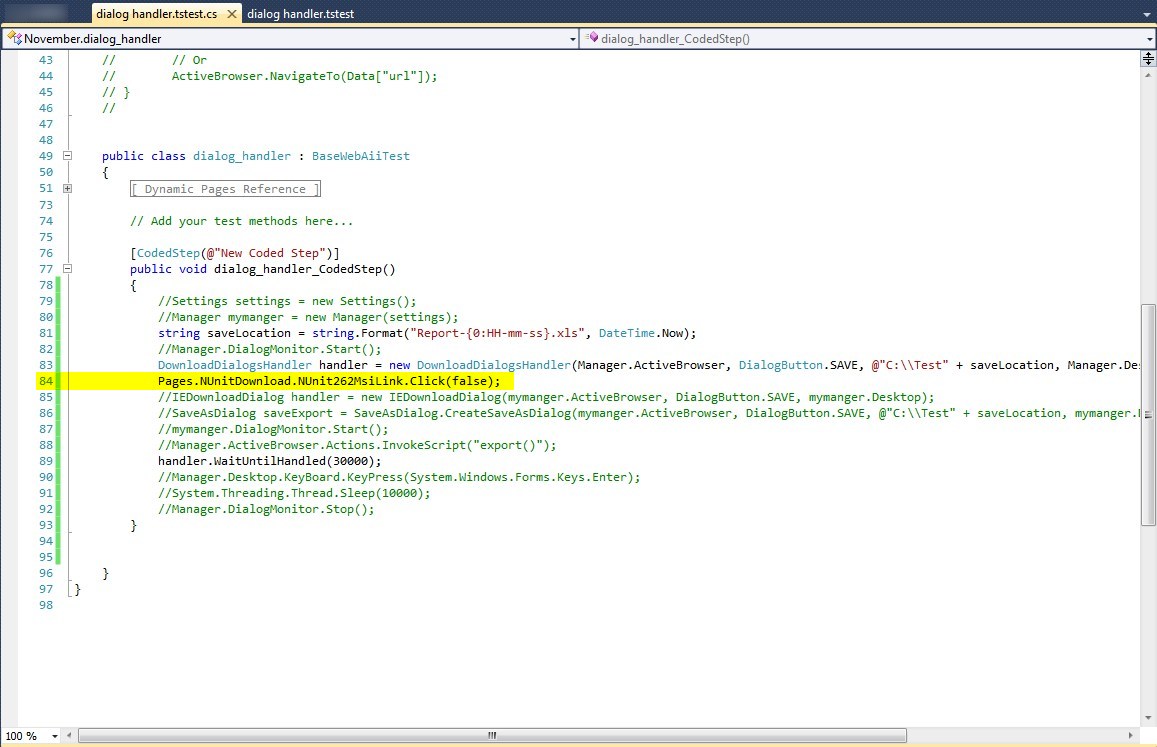
Task: Click the class icon beside November.dialog_handler
Action: (14, 38)
